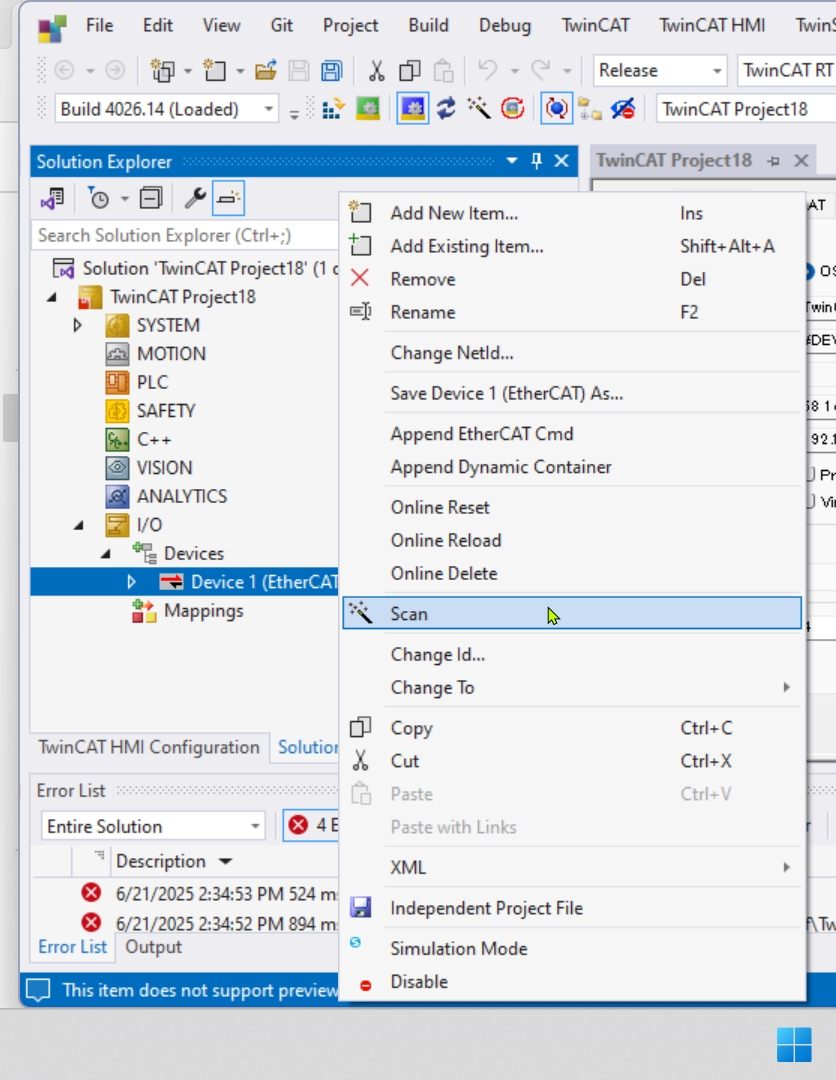
Task: Sort by Description column header
Action: 160,861
